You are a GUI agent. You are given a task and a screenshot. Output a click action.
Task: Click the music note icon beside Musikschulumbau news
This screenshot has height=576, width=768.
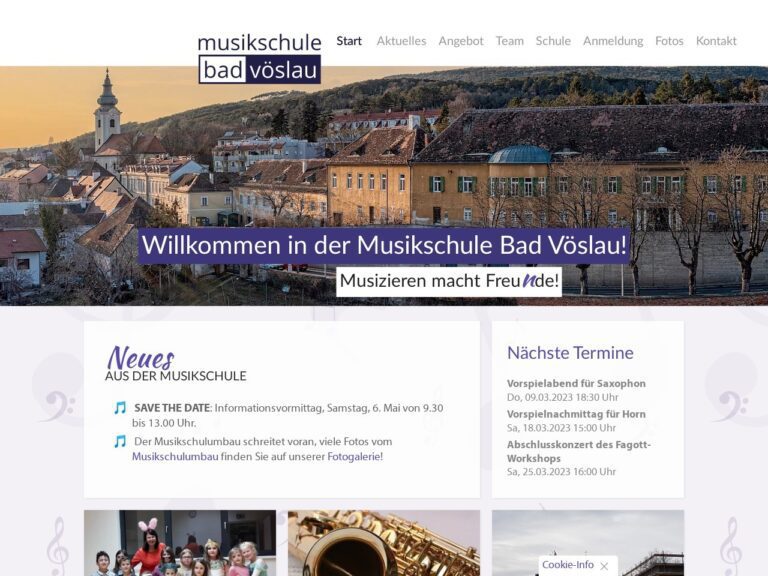(x=120, y=441)
